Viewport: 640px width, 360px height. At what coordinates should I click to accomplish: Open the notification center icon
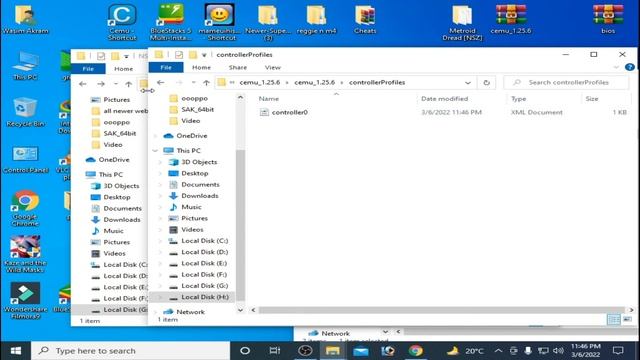618,351
